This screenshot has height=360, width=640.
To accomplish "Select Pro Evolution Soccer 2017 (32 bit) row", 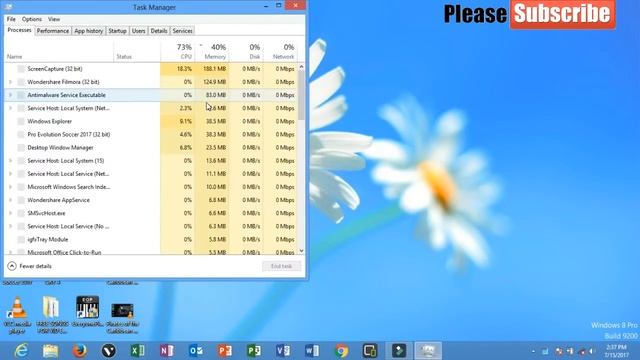I will click(151, 134).
